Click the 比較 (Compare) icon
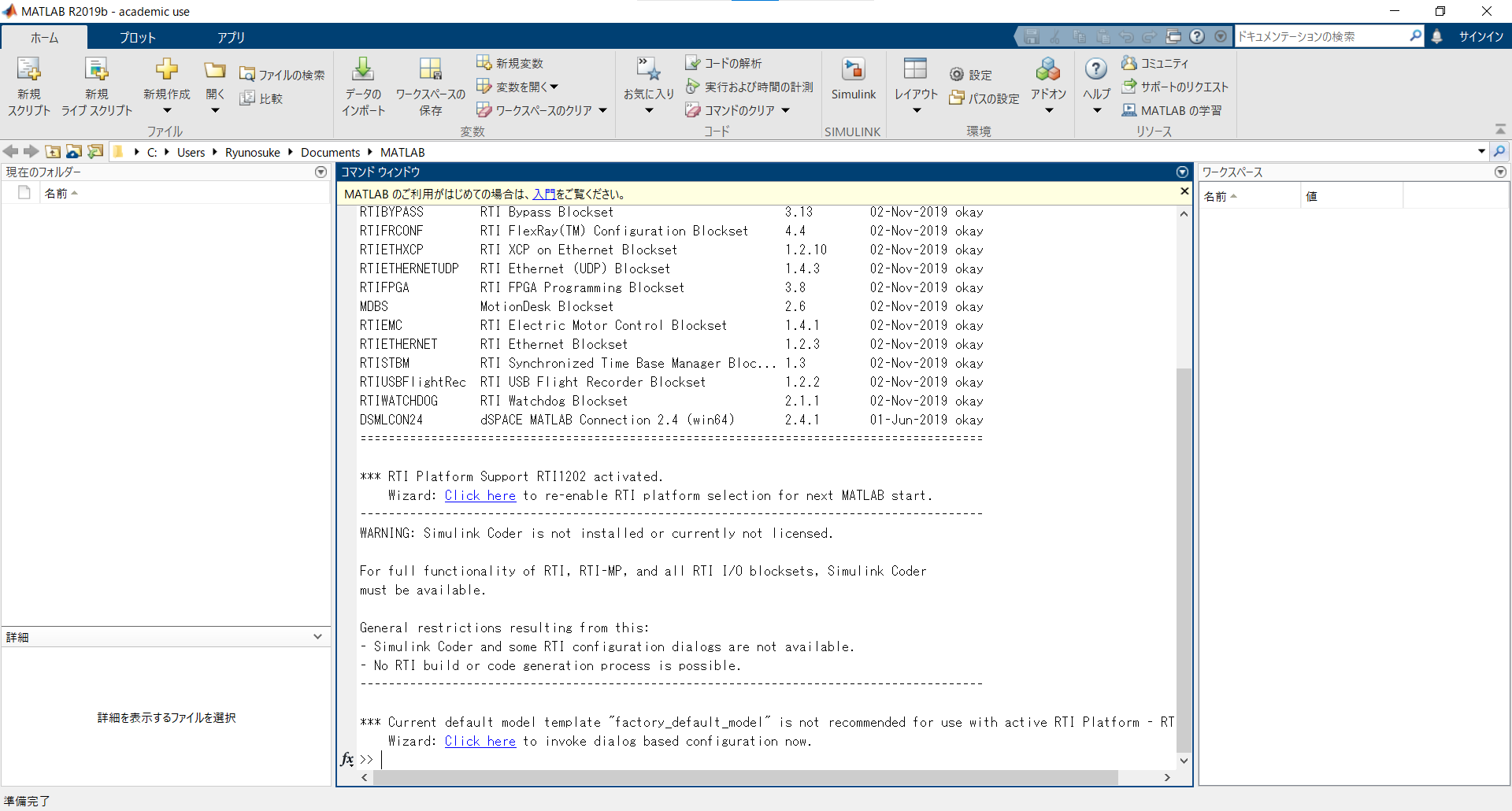Screen dimensions: 1512x811 click(x=262, y=98)
